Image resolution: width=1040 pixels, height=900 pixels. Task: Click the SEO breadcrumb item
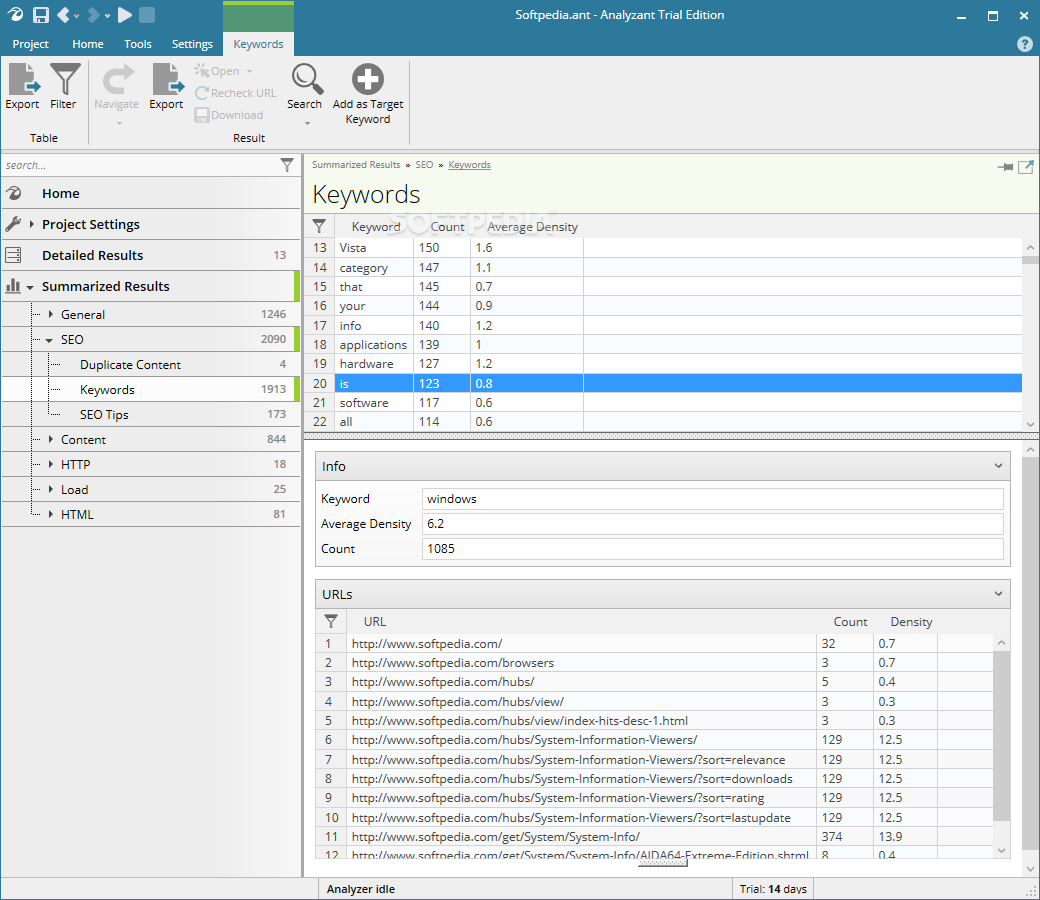424,164
